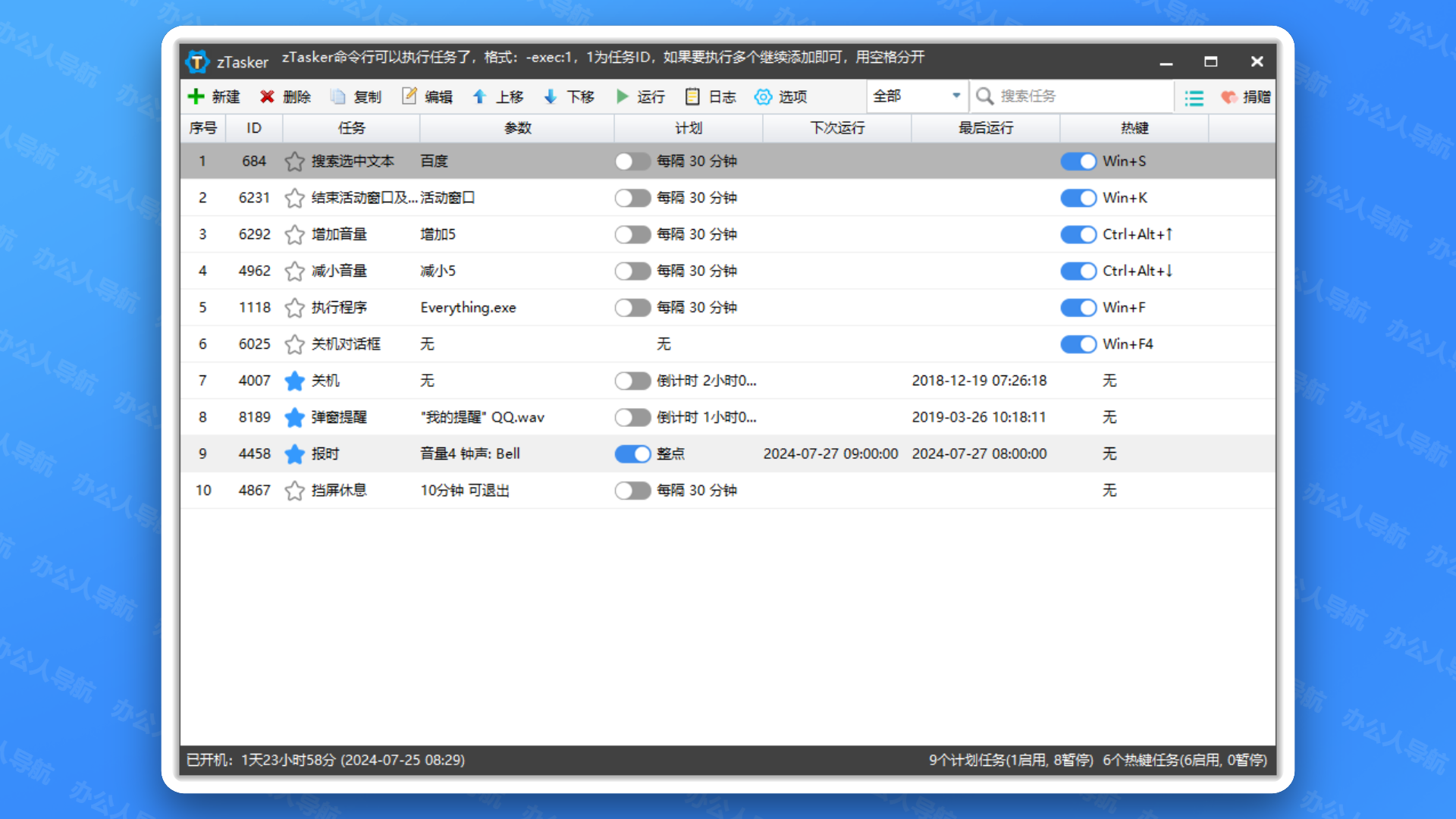The image size is (1456, 819).
Task: Disable the Ctrl+Alt+↓ hotkey toggle
Action: click(x=1078, y=271)
